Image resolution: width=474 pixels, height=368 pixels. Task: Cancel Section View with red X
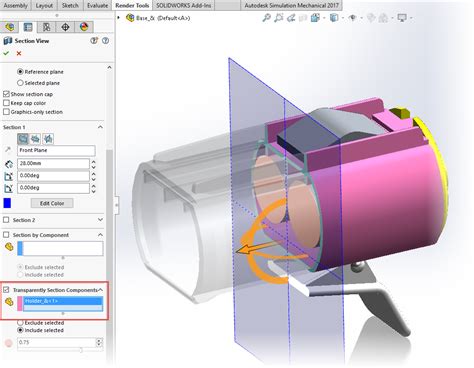[19, 53]
